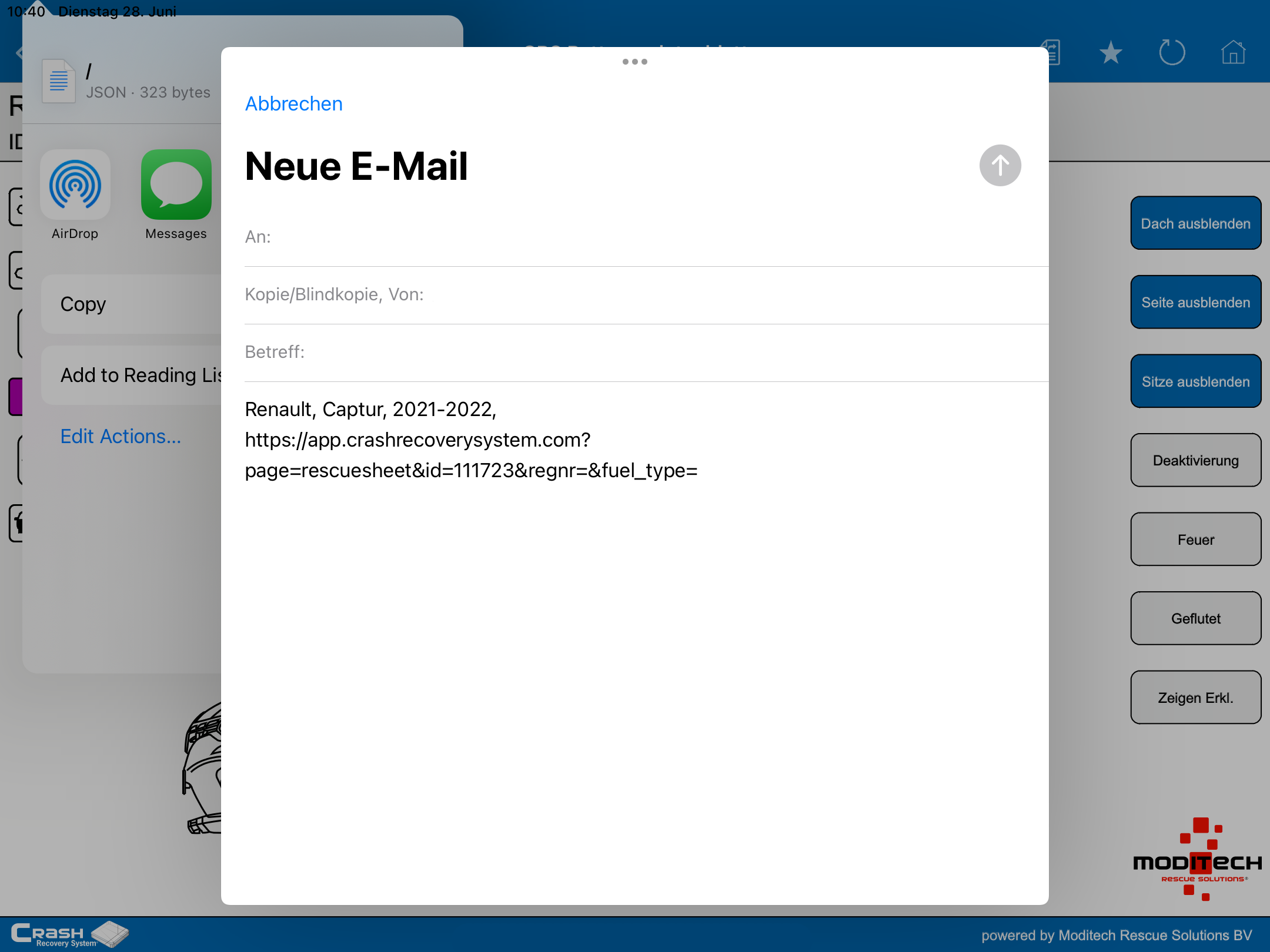
Task: Click 'powered by Moditech Rescue Solutions BV' footer text
Action: point(1117,936)
